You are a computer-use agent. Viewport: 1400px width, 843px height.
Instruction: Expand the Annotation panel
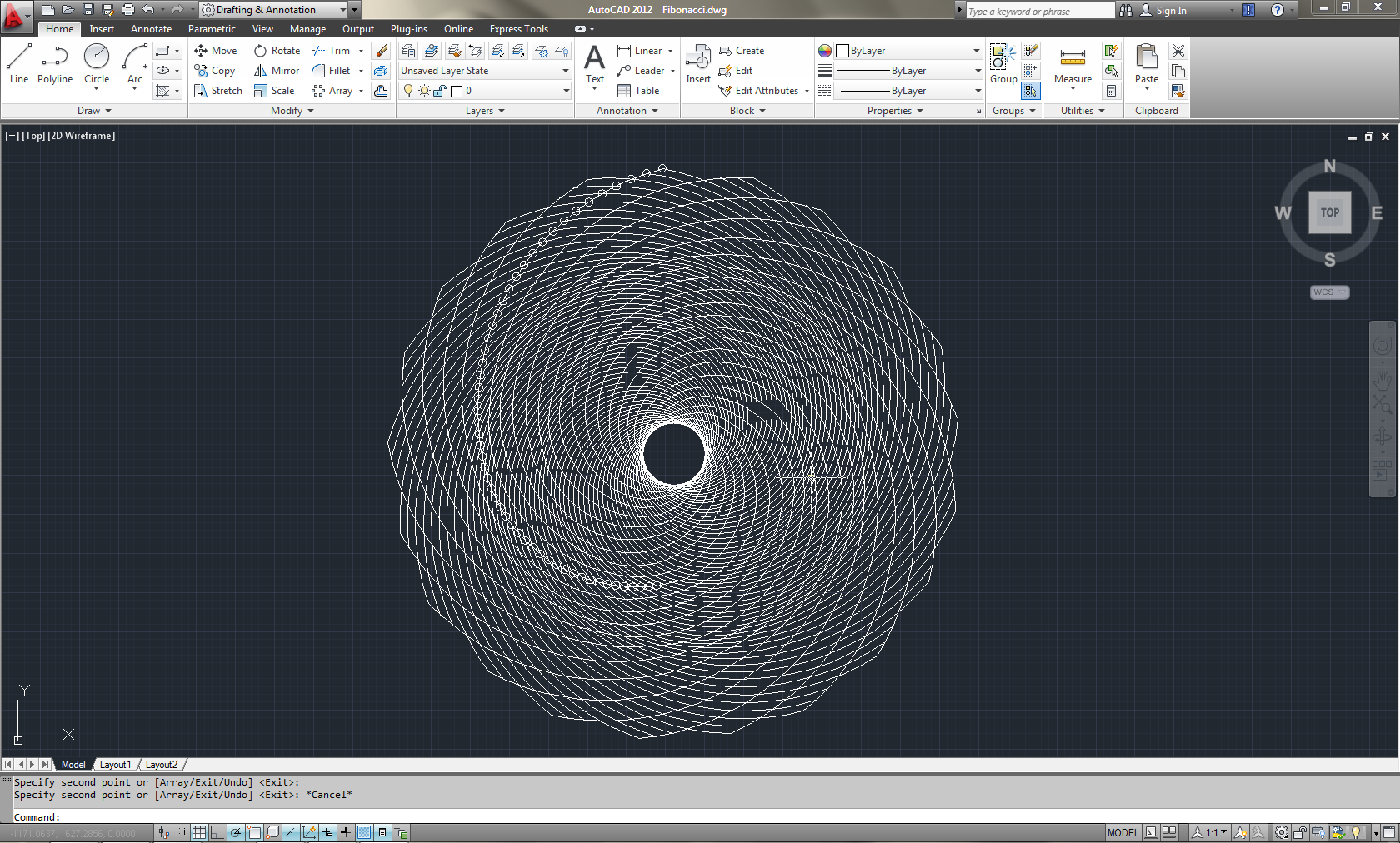[x=627, y=111]
